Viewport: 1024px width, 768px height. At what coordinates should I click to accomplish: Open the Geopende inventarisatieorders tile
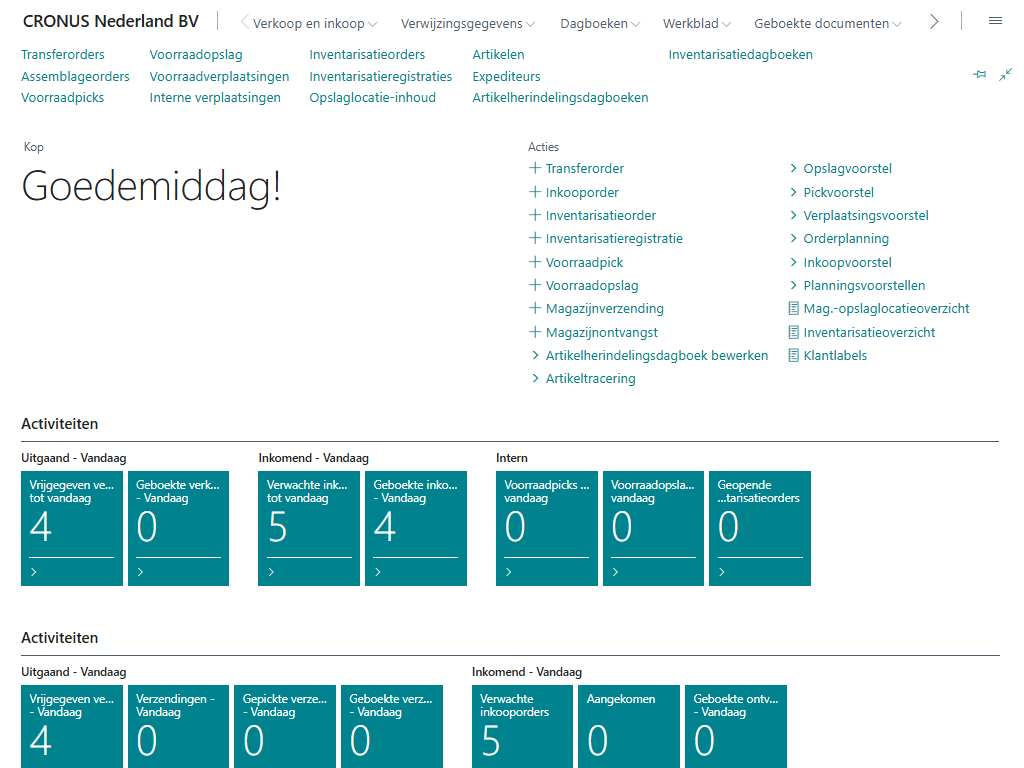pos(759,527)
